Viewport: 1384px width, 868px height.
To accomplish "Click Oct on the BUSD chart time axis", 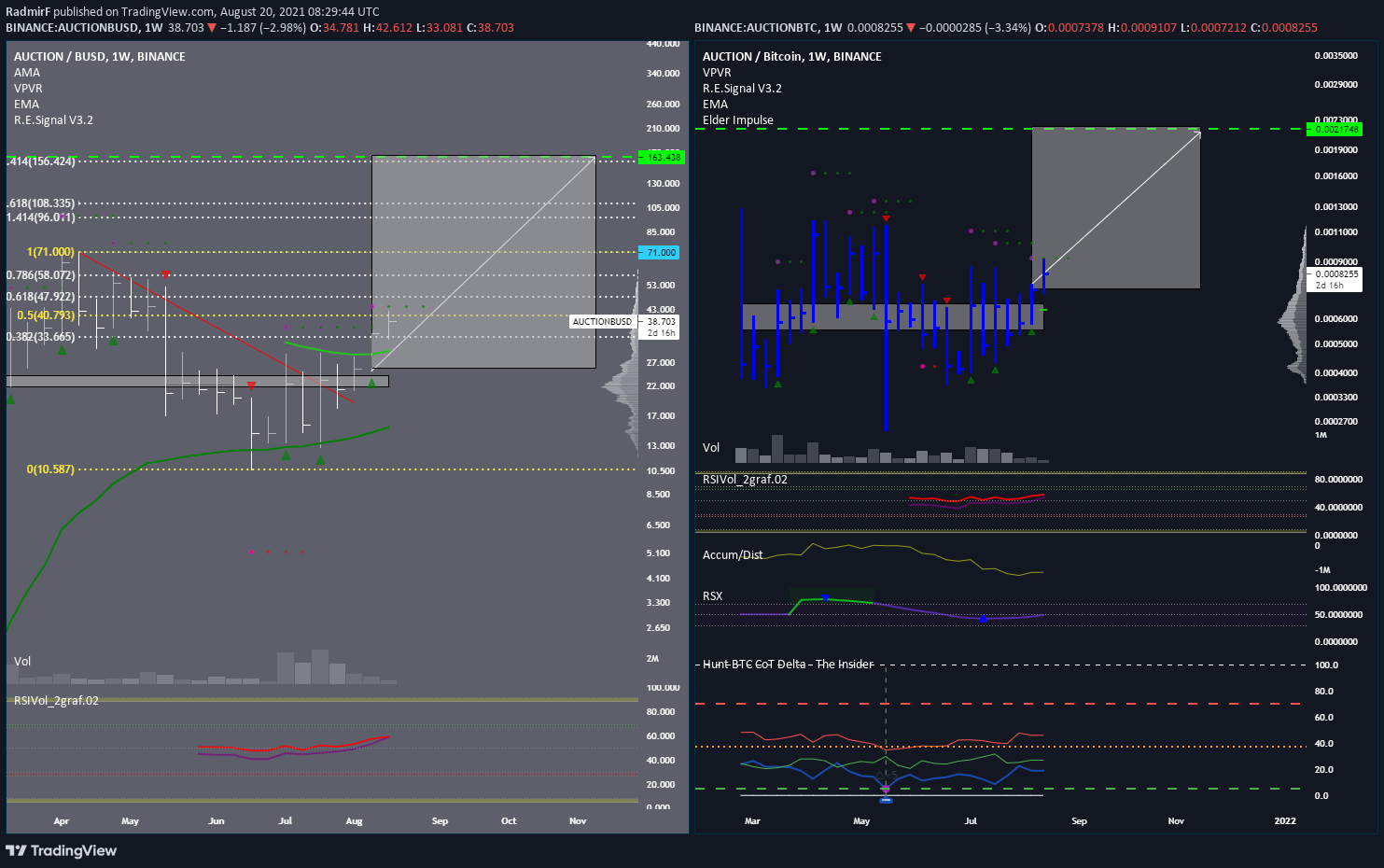I will click(509, 821).
